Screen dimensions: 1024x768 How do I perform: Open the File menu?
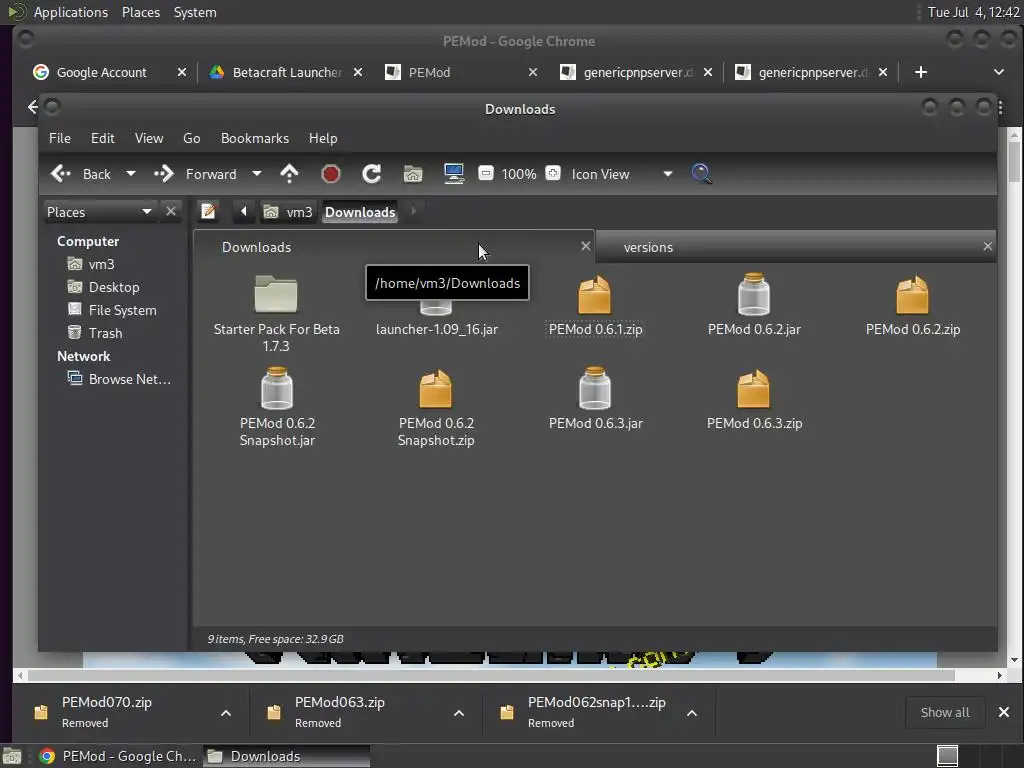point(59,138)
